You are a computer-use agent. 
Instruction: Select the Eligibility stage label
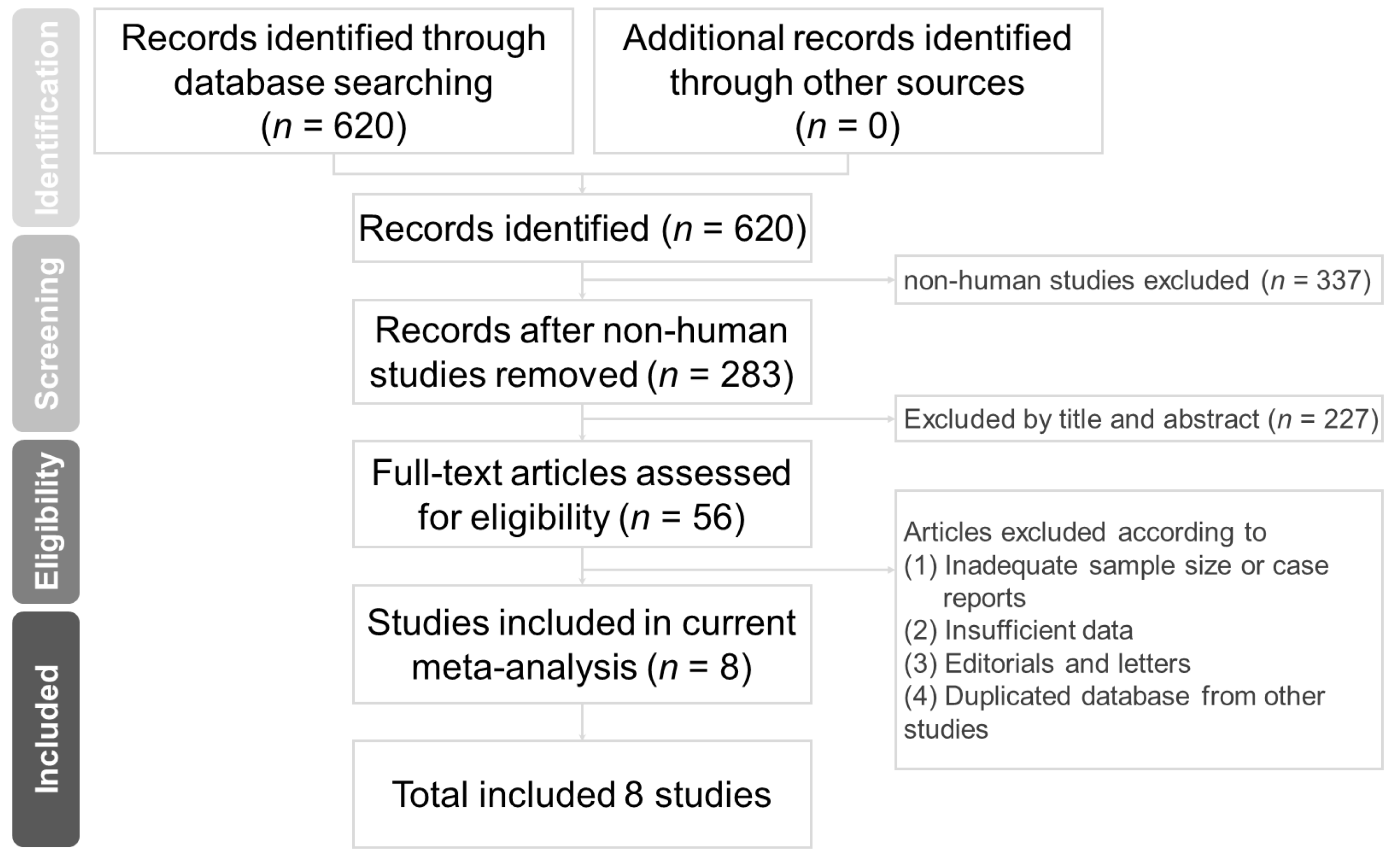46,521
